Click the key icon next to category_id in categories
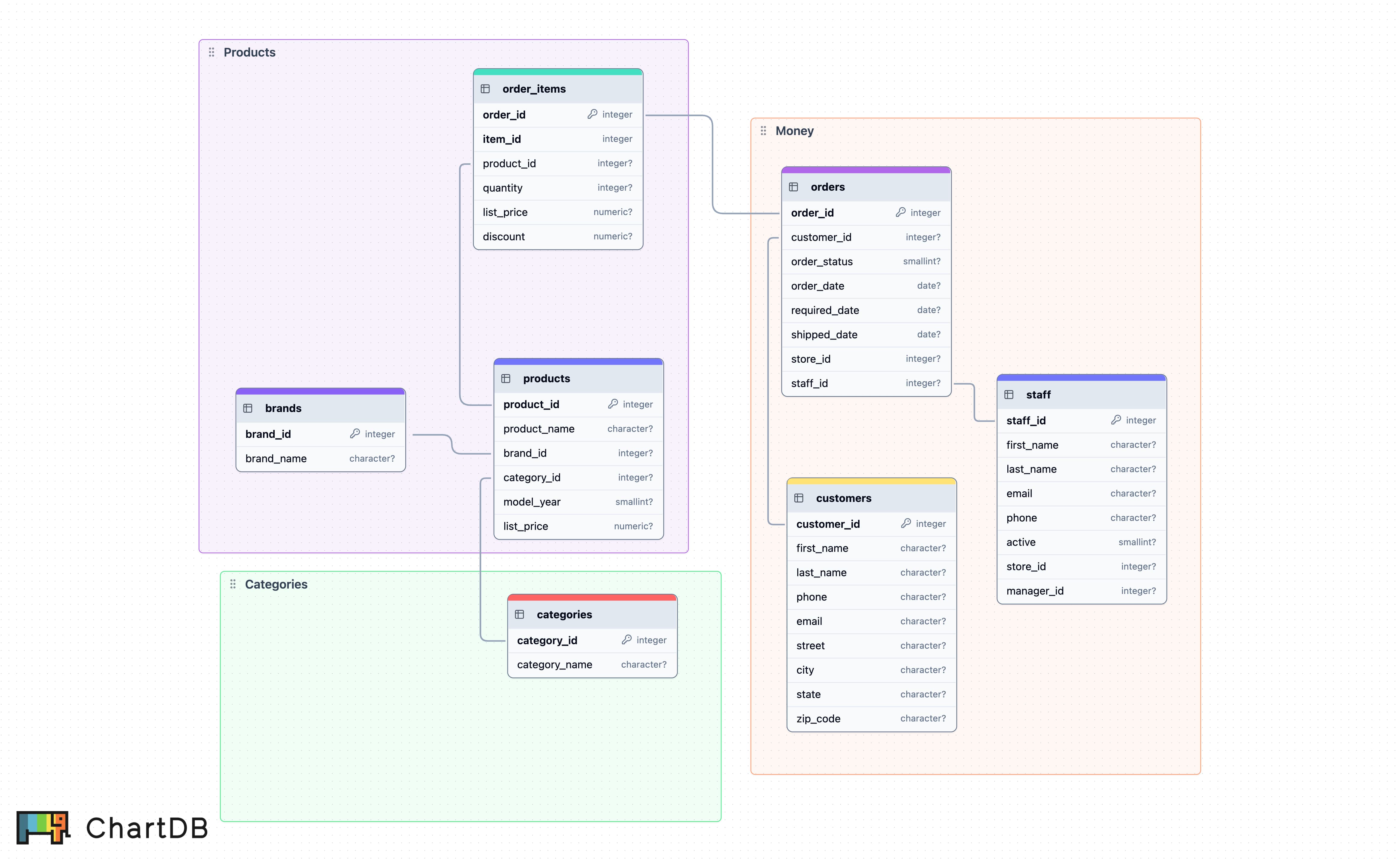The height and width of the screenshot is (861, 1400). [626, 640]
